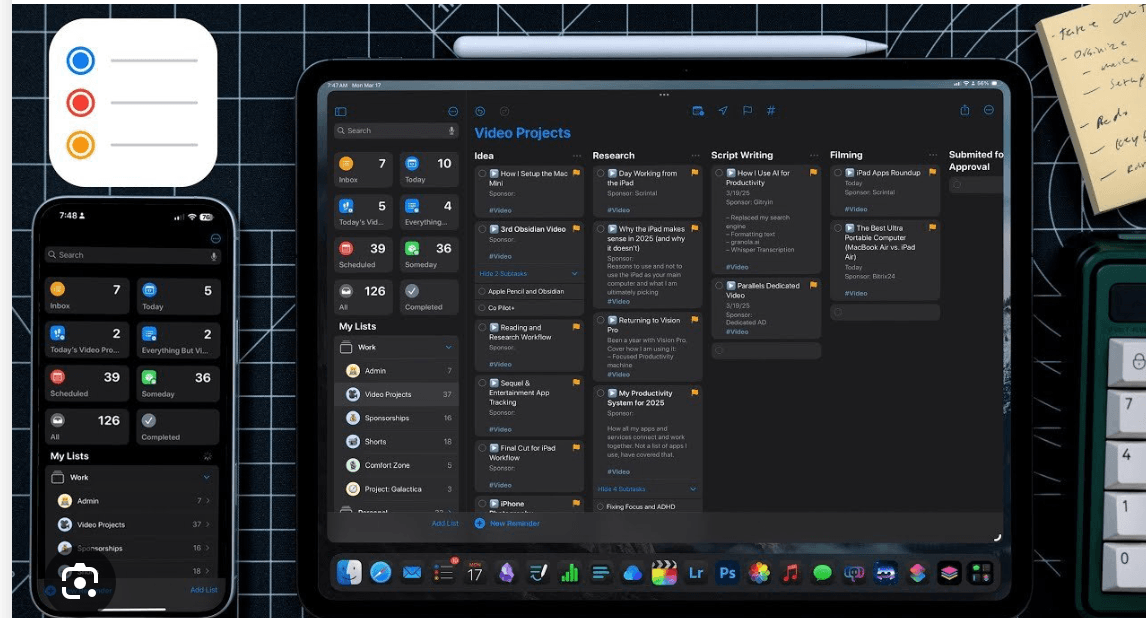1146x618 pixels.
Task: Click the hashtag tag icon in iPad toolbar
Action: click(771, 111)
